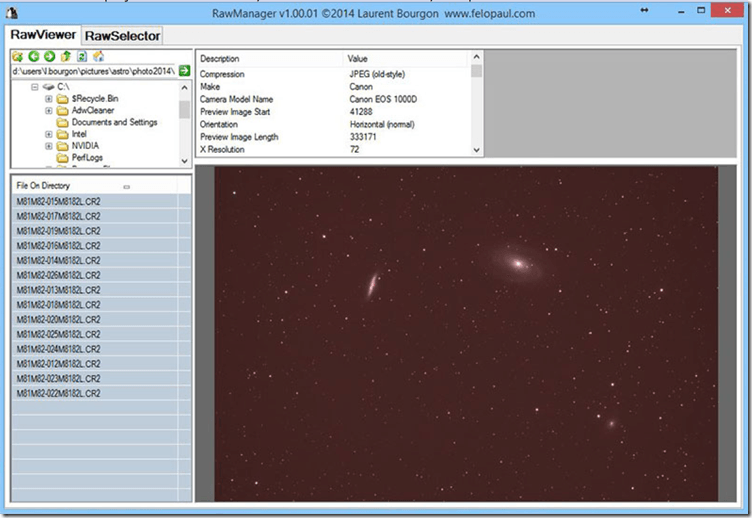Click the C:\ drive icon in tree
This screenshot has width=752, height=518.
point(48,87)
